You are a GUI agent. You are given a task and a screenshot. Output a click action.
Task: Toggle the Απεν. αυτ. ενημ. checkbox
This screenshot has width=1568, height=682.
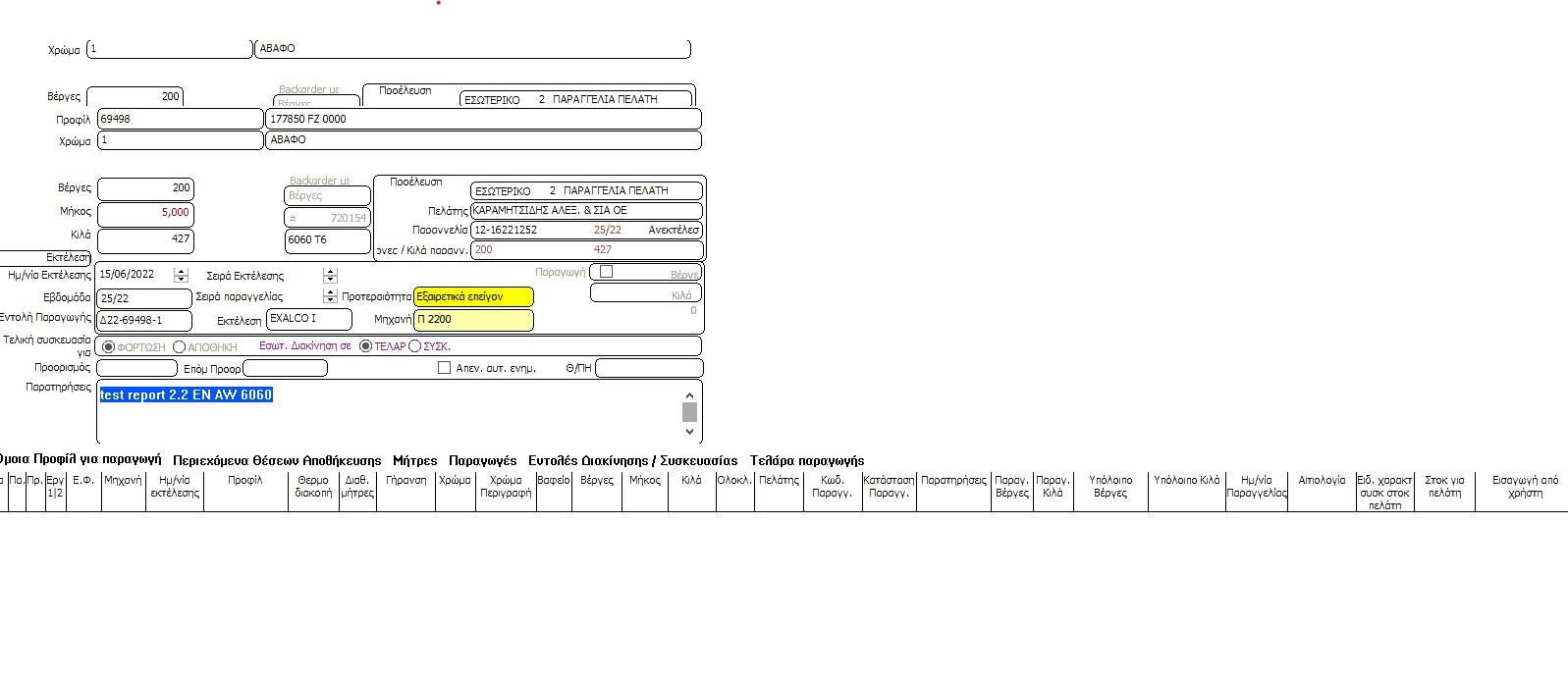[444, 368]
